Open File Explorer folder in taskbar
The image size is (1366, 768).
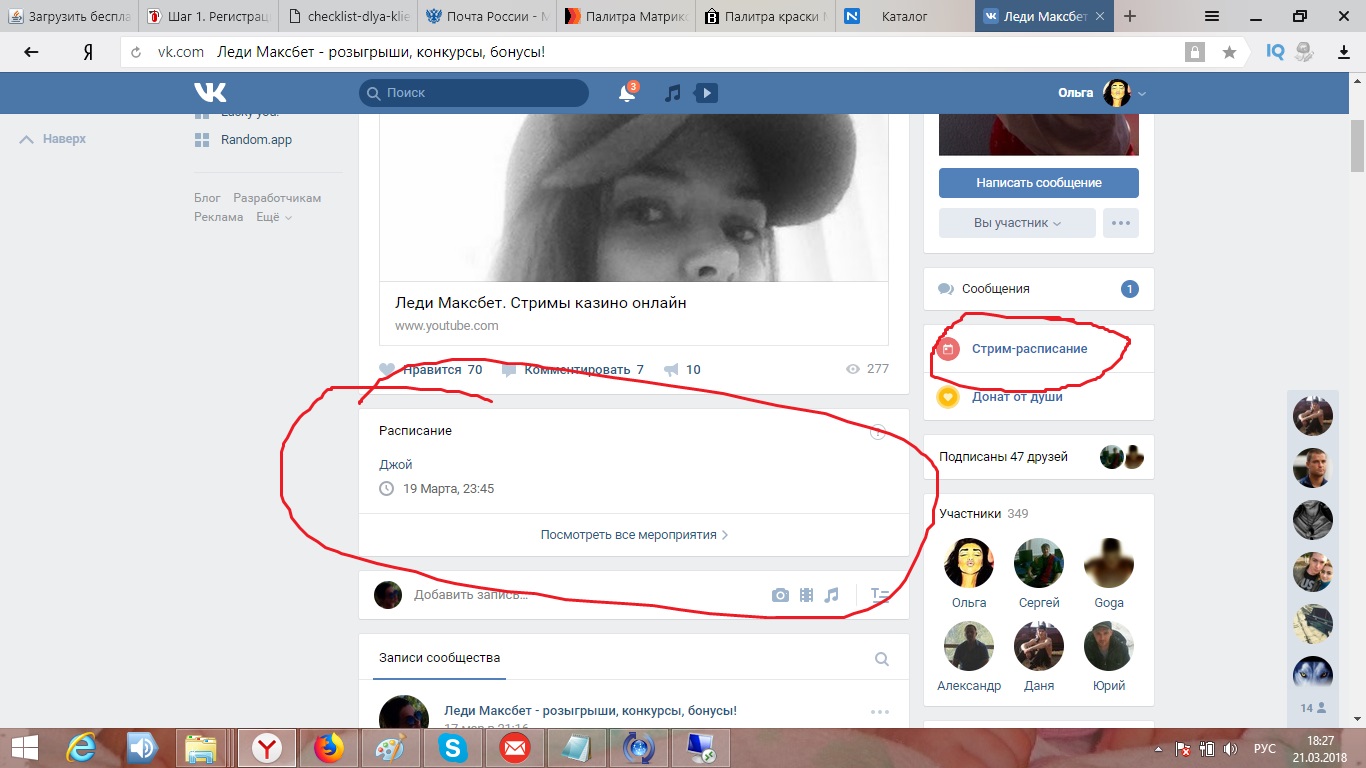tap(201, 747)
